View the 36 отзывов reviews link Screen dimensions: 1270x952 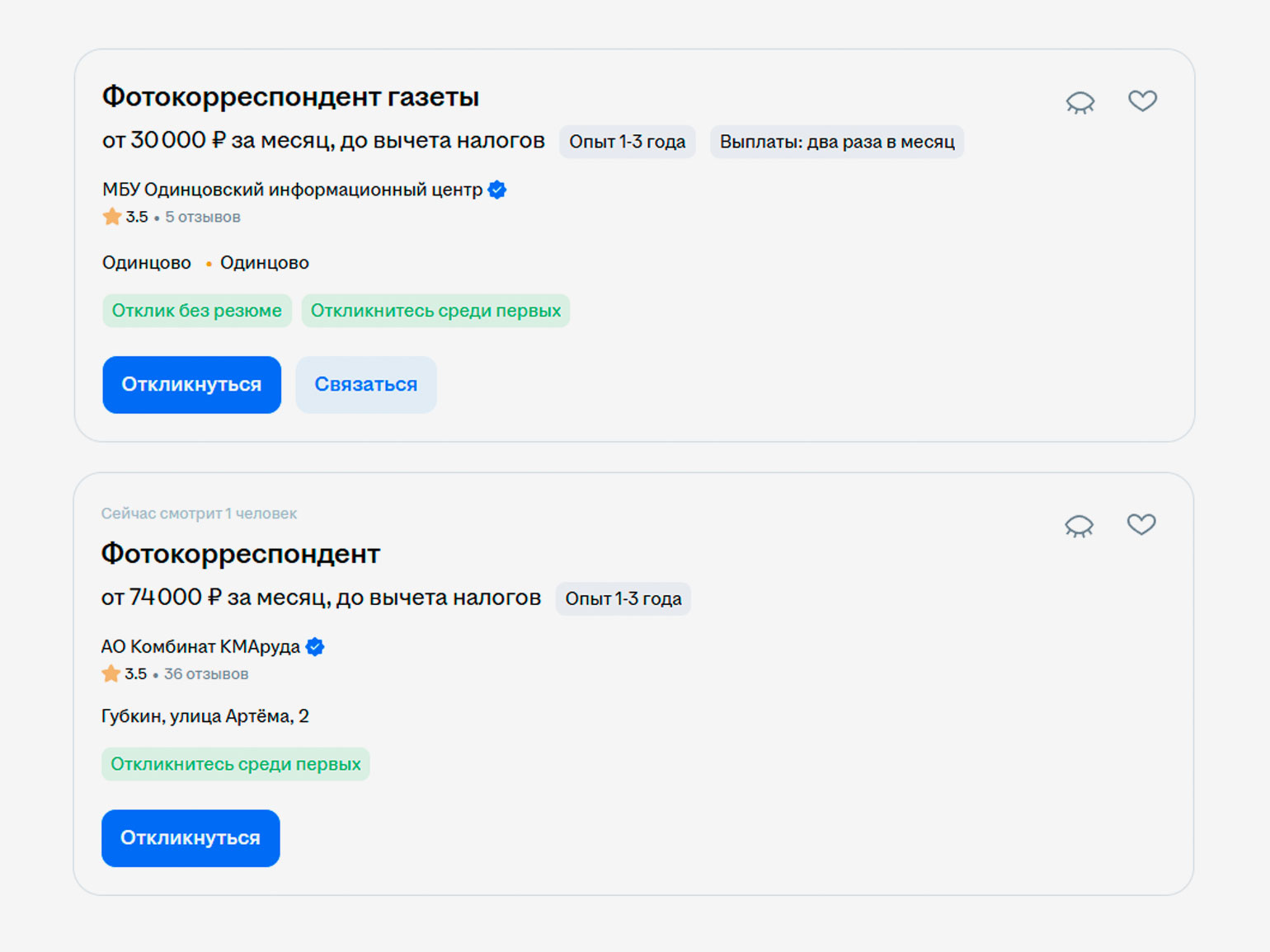pos(205,674)
